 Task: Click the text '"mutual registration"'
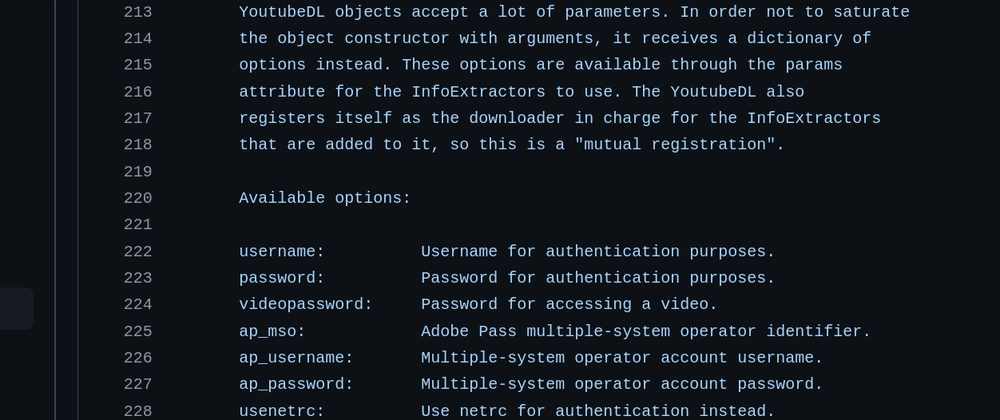point(675,145)
